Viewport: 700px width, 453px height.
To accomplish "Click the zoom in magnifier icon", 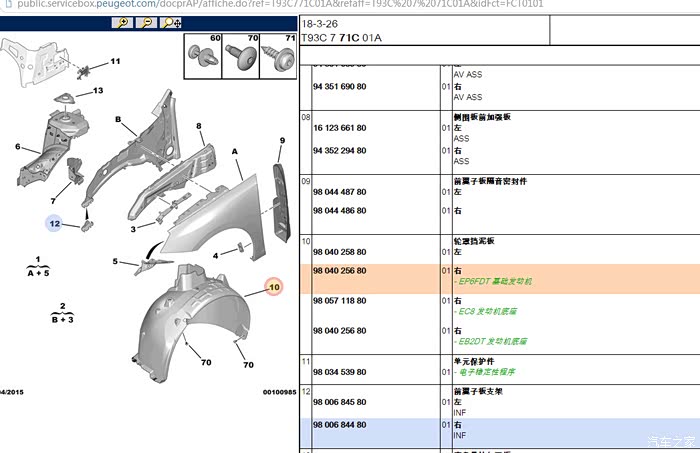I will click(122, 23).
